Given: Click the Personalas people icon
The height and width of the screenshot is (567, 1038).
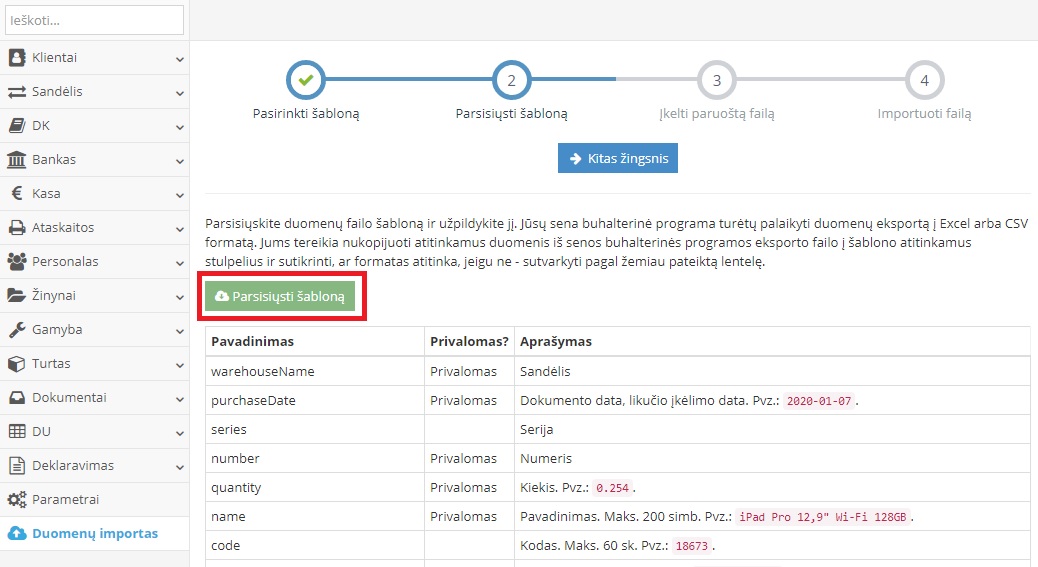Looking at the screenshot, I should 17,262.
